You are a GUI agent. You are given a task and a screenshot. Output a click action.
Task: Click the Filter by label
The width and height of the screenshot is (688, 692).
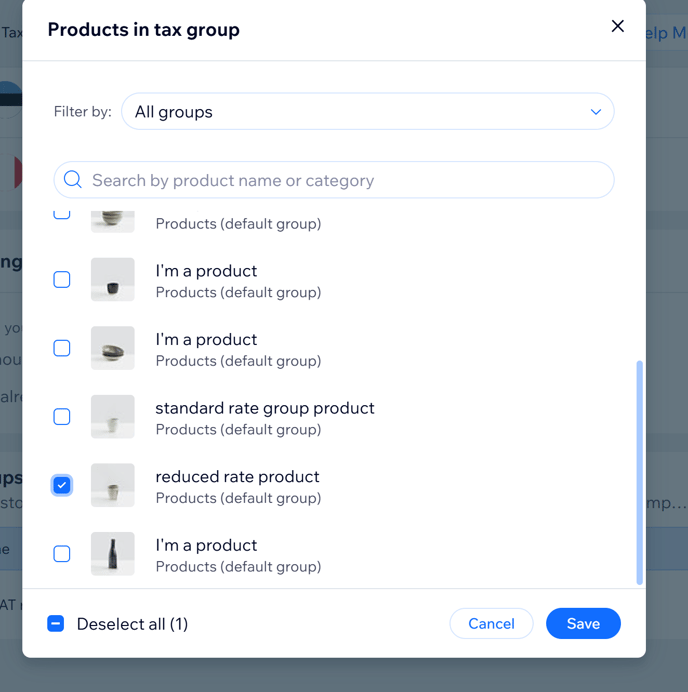(83, 112)
